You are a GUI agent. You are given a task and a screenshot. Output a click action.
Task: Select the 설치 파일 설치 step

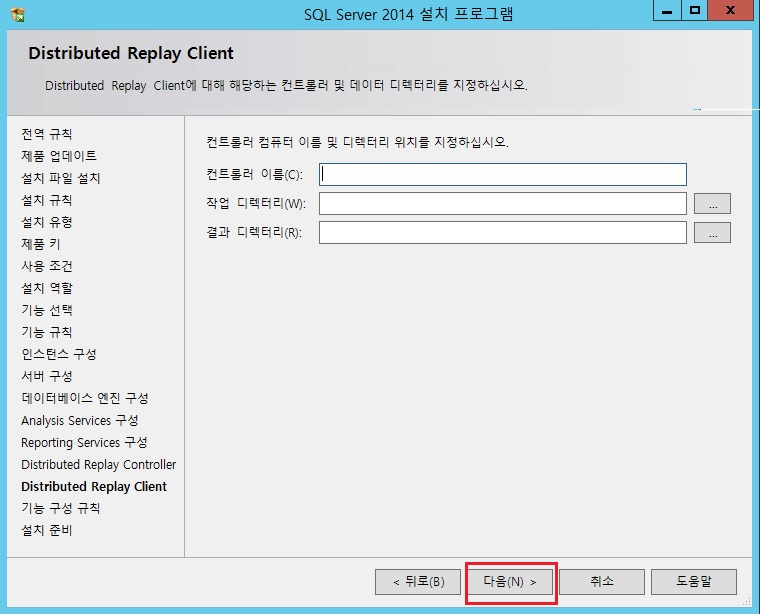61,178
